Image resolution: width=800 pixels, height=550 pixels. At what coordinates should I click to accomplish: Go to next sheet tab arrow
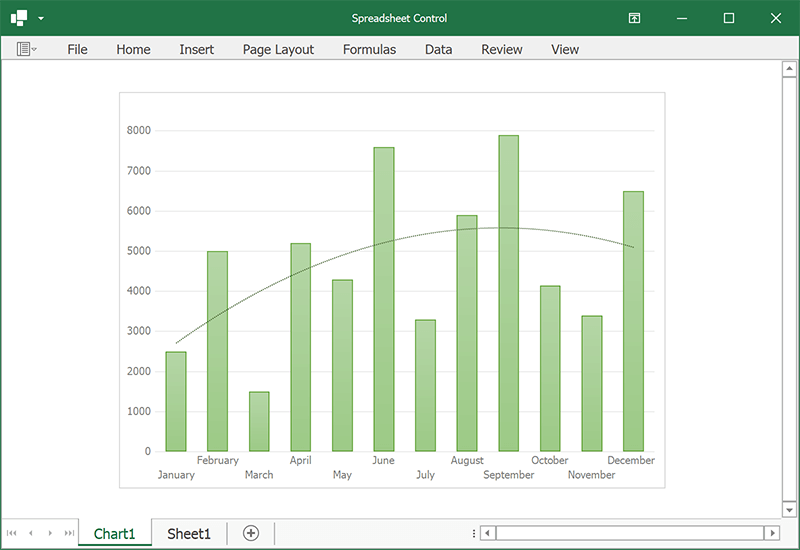pos(50,533)
